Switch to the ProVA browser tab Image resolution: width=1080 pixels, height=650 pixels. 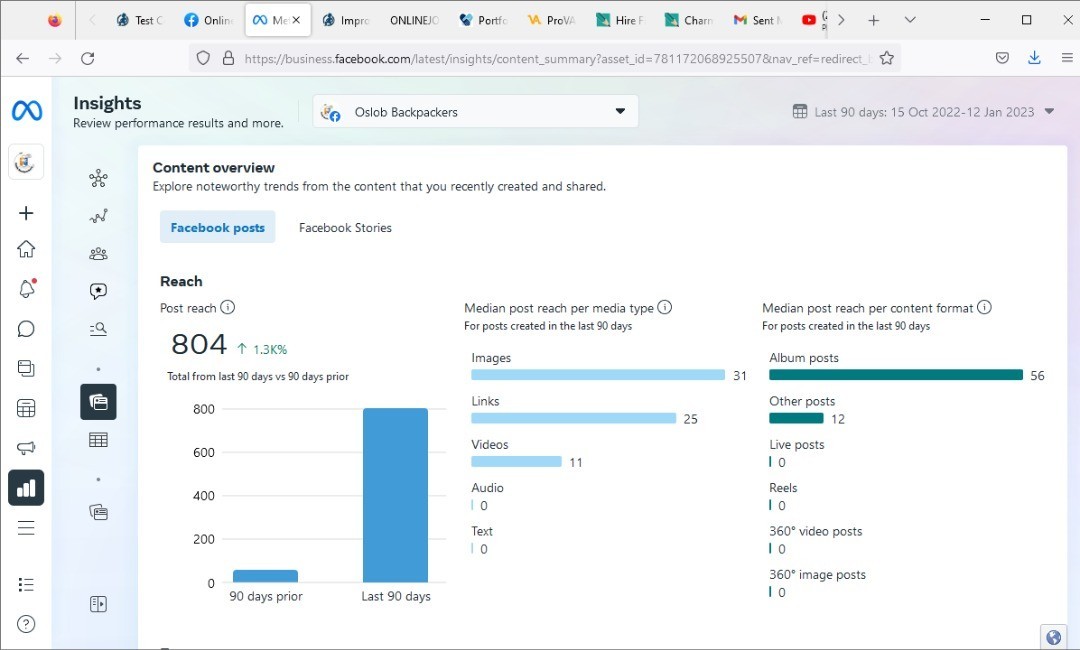point(551,20)
